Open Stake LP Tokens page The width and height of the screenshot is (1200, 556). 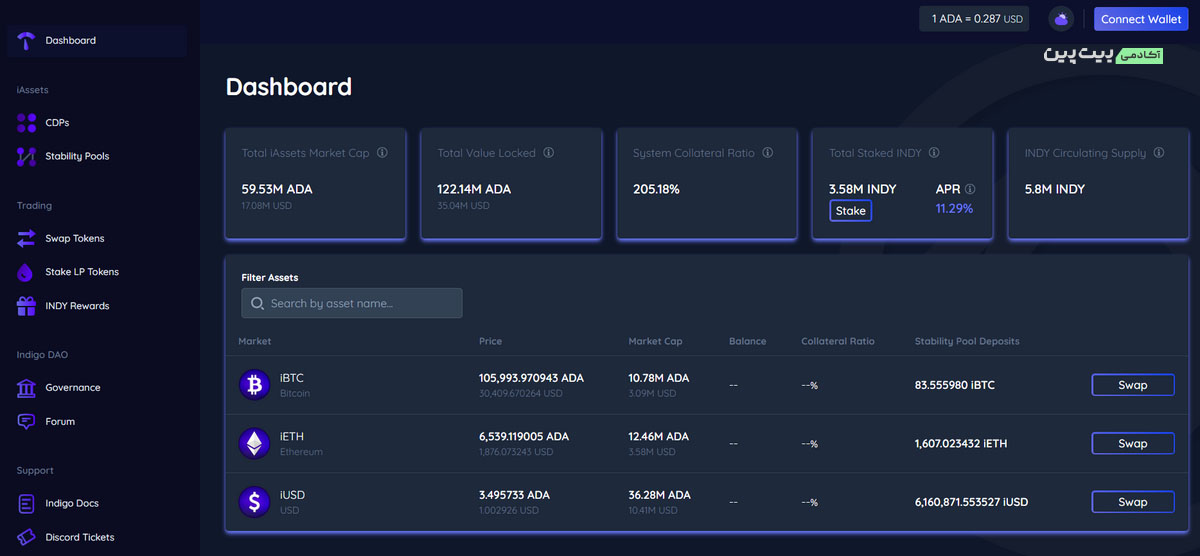[x=82, y=272]
